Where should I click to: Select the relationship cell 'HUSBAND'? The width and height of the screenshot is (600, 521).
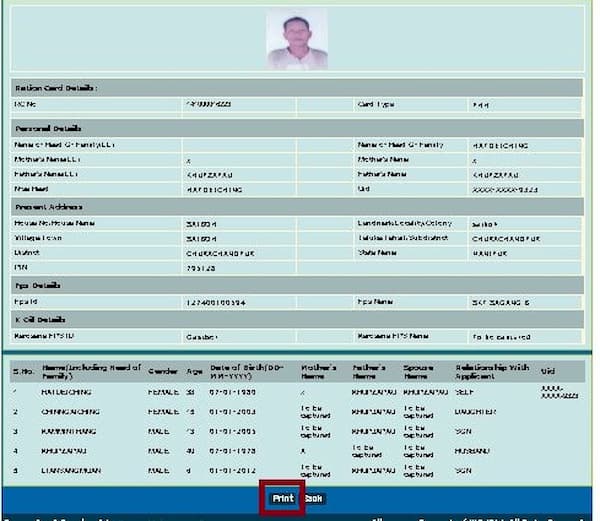[x=473, y=451]
